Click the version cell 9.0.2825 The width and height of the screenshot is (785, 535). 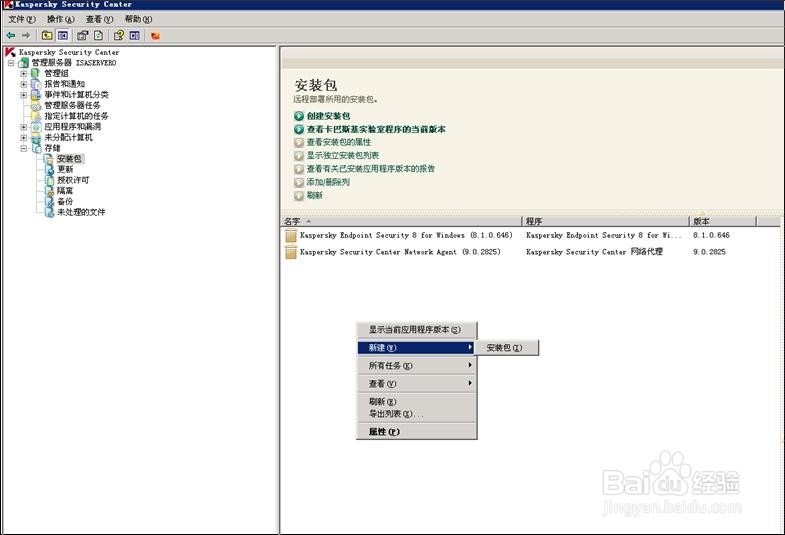[709, 252]
